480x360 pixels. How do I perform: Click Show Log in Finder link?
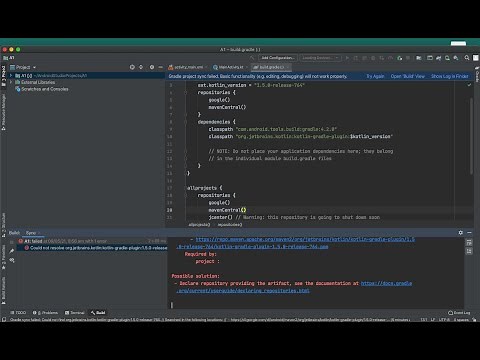pos(450,76)
